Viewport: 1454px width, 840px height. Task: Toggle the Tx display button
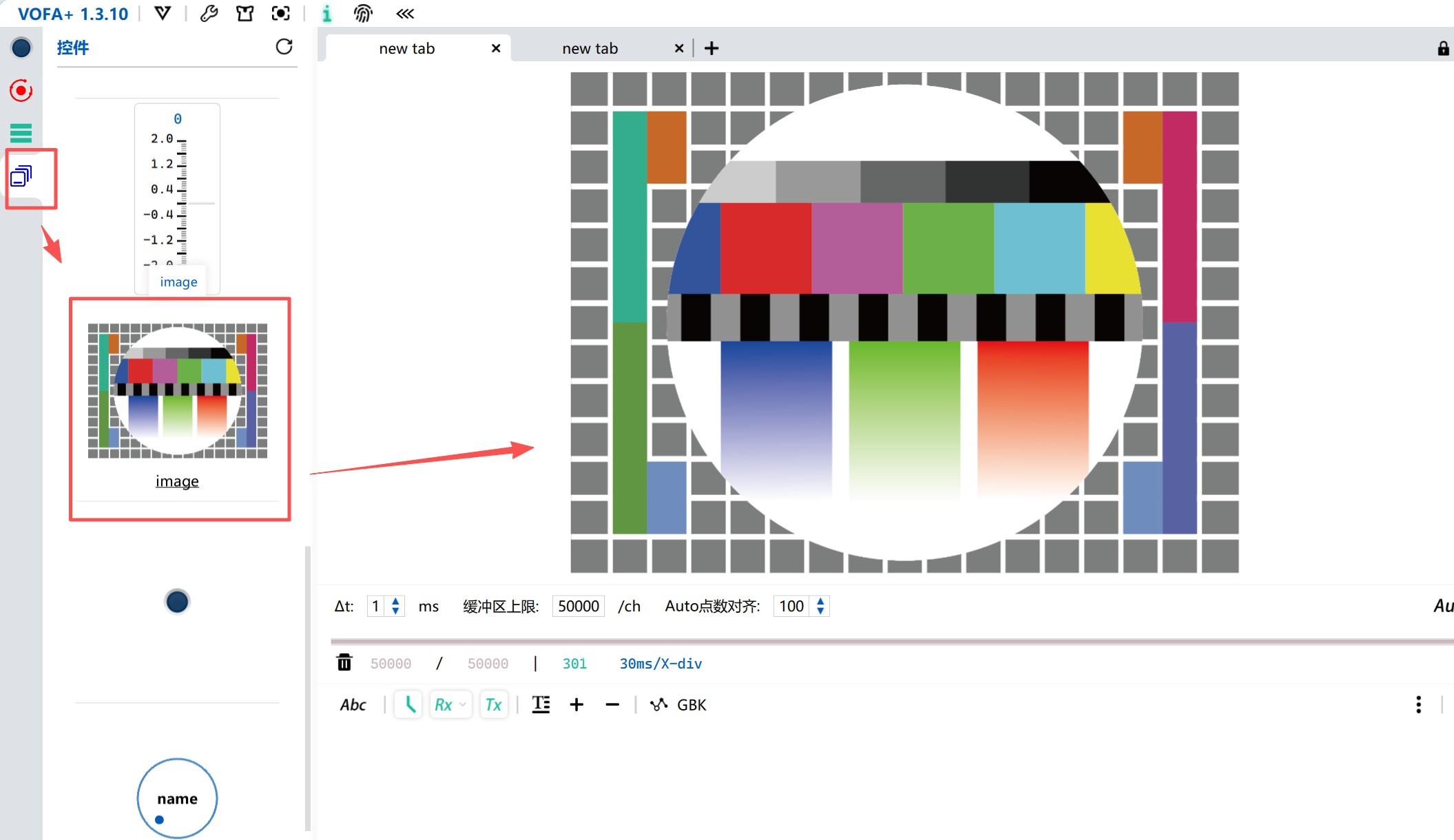point(493,704)
